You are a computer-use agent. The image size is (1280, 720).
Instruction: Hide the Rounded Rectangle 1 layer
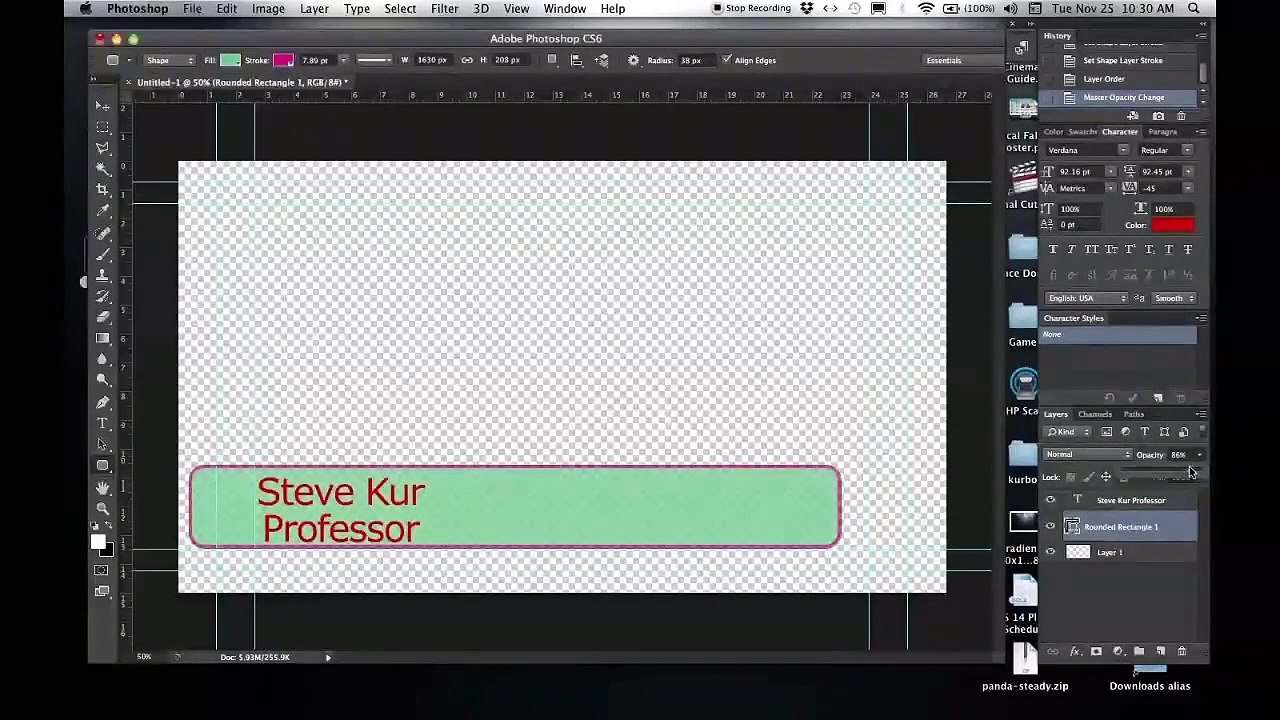click(1050, 526)
